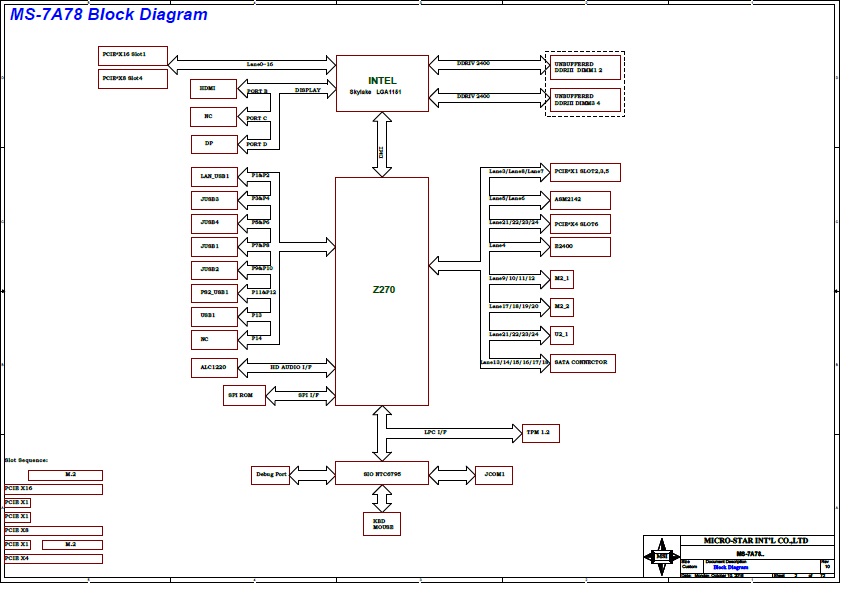Click "MICRO-STAR INT'L CO.,LTD" in title block
851x602 pixels.
point(756,541)
